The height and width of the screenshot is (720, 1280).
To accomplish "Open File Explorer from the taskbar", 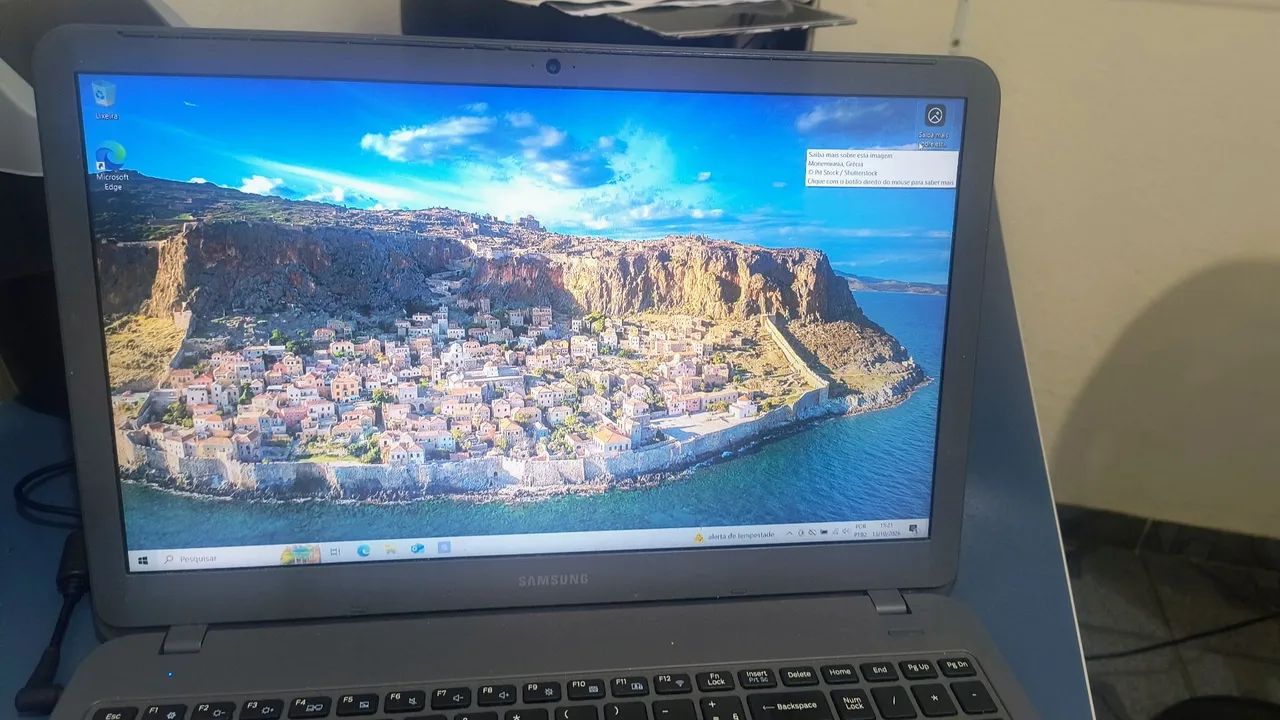I will click(390, 550).
